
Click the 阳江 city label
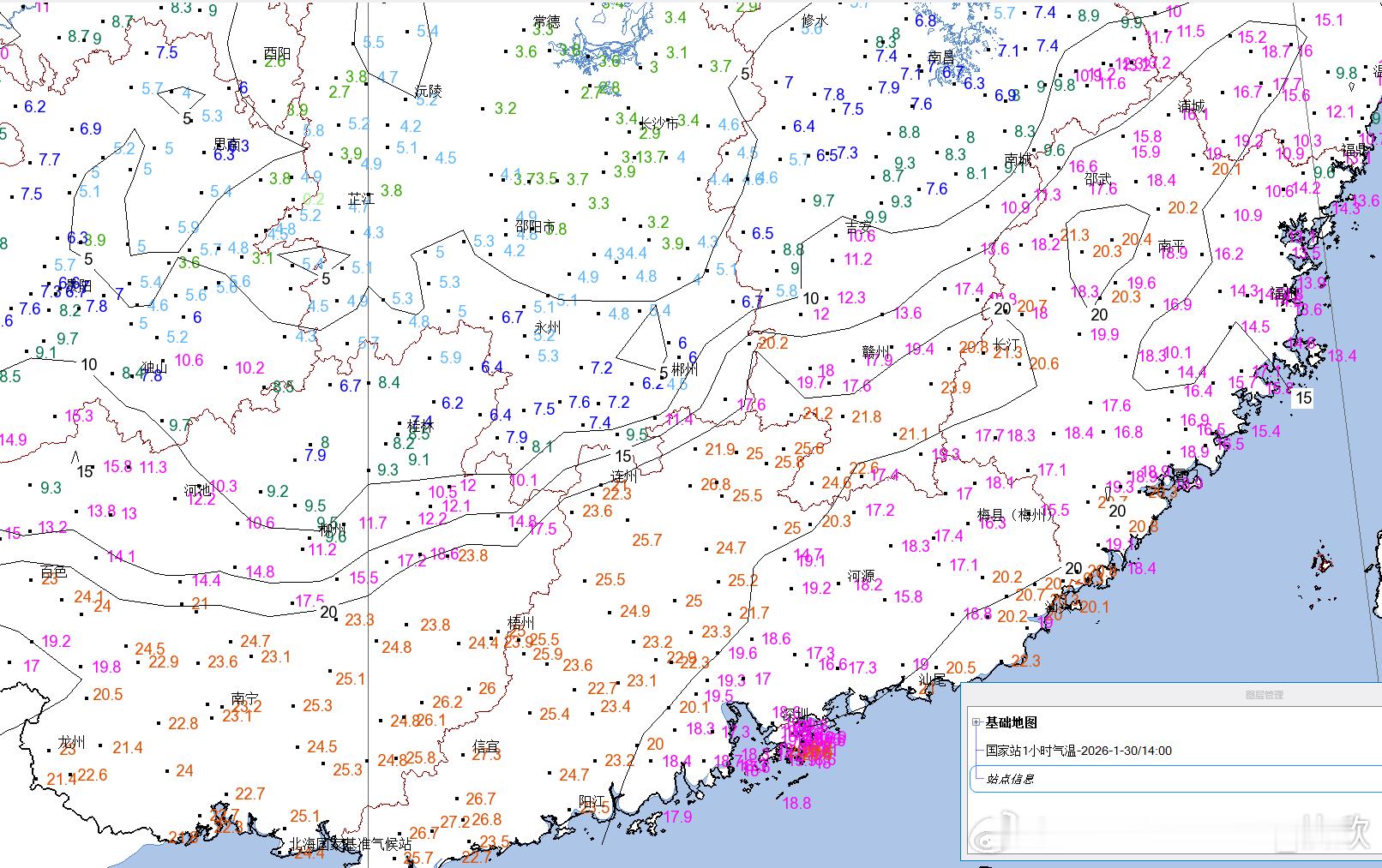coord(592,802)
